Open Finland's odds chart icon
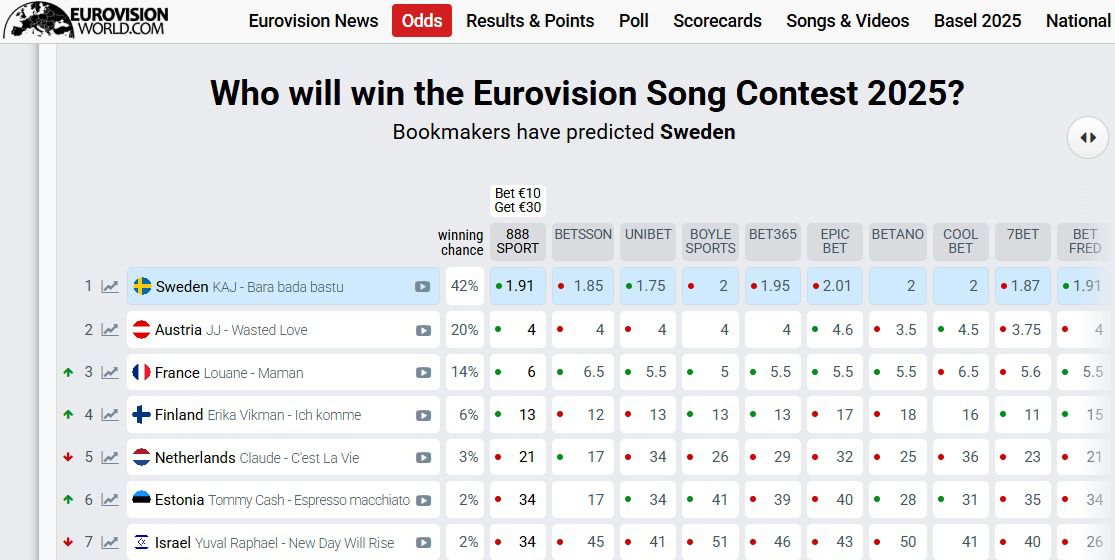 (x=110, y=415)
